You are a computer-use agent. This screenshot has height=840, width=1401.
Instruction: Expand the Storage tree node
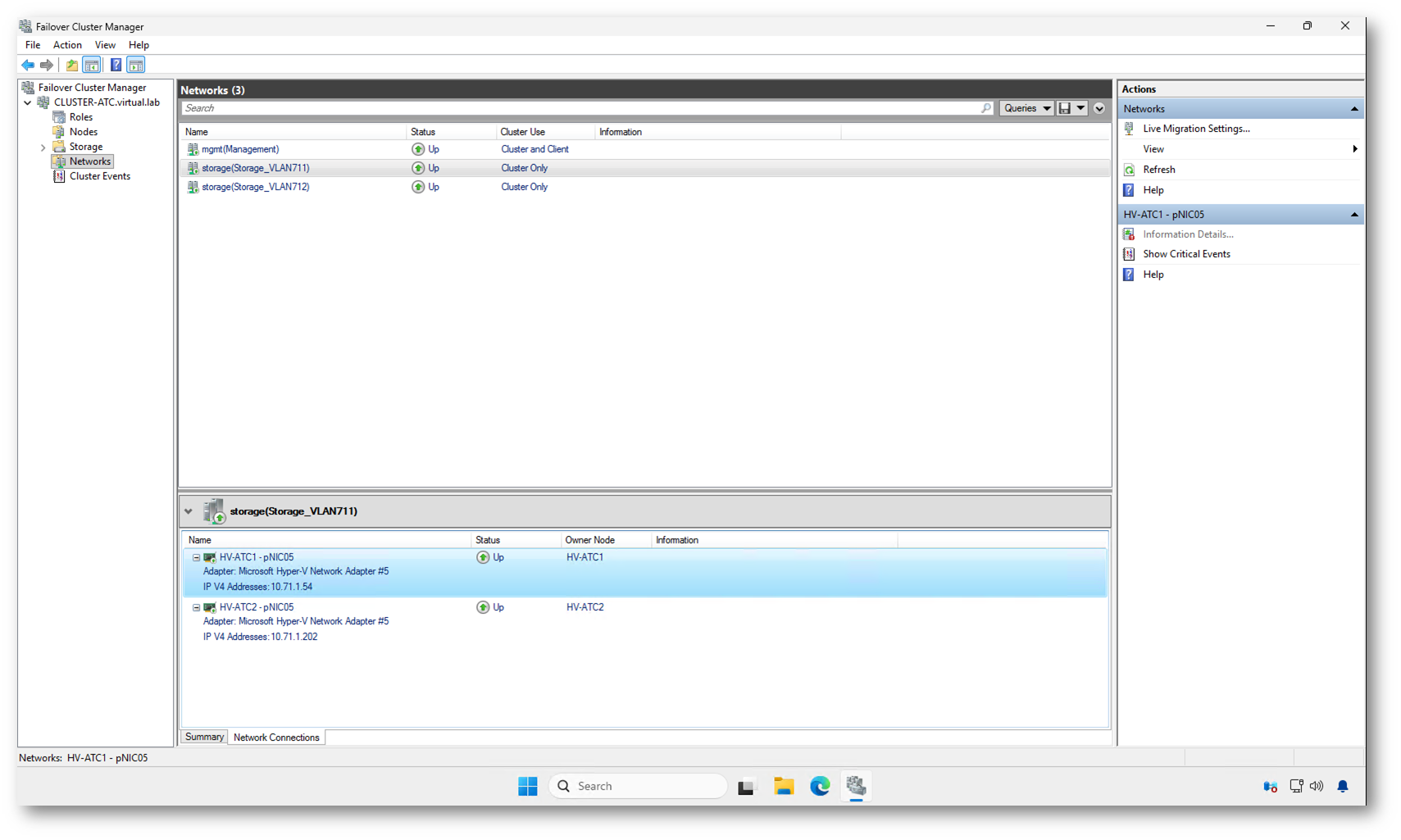click(43, 148)
